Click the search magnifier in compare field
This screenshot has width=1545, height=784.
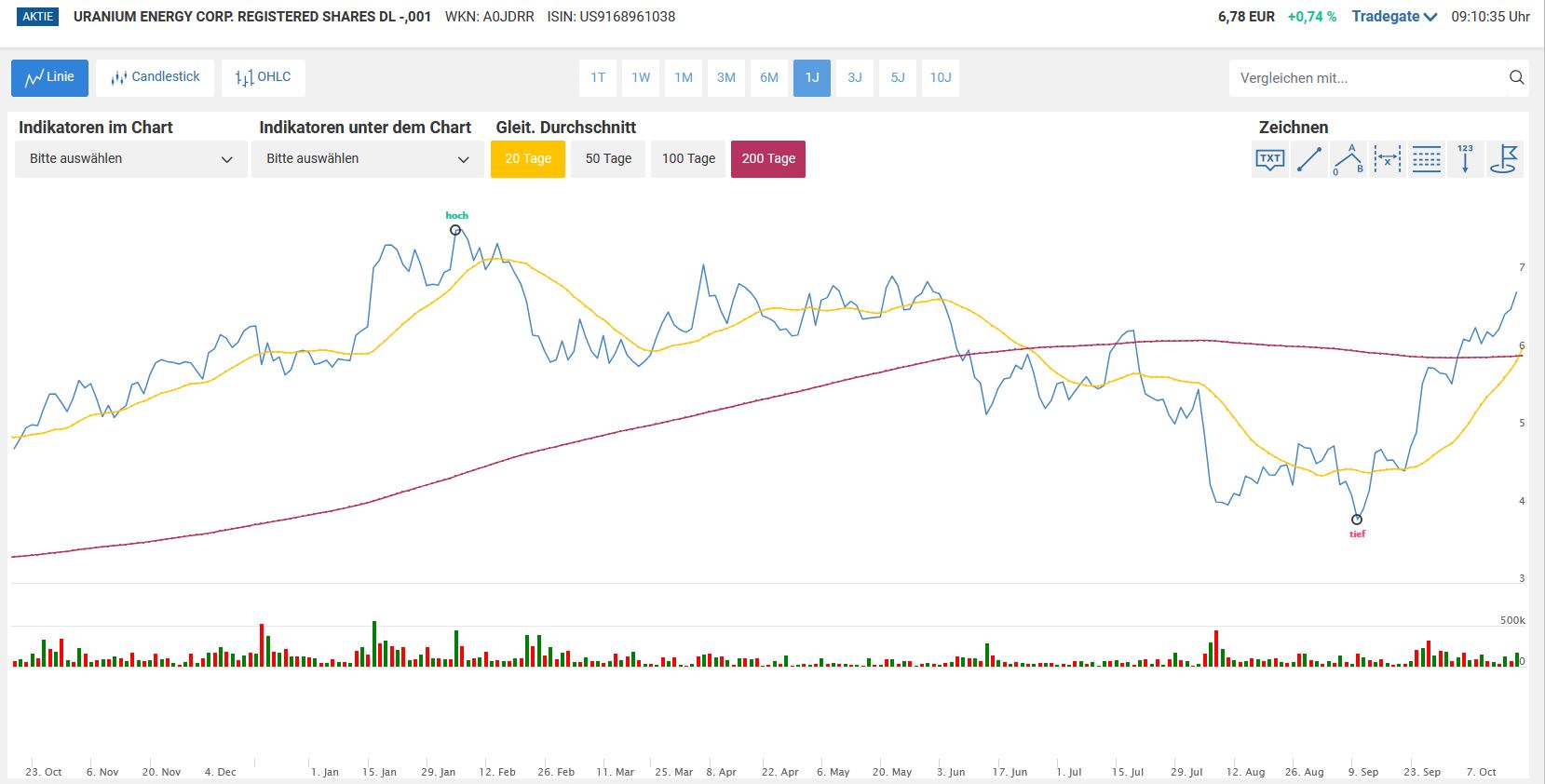click(1516, 78)
